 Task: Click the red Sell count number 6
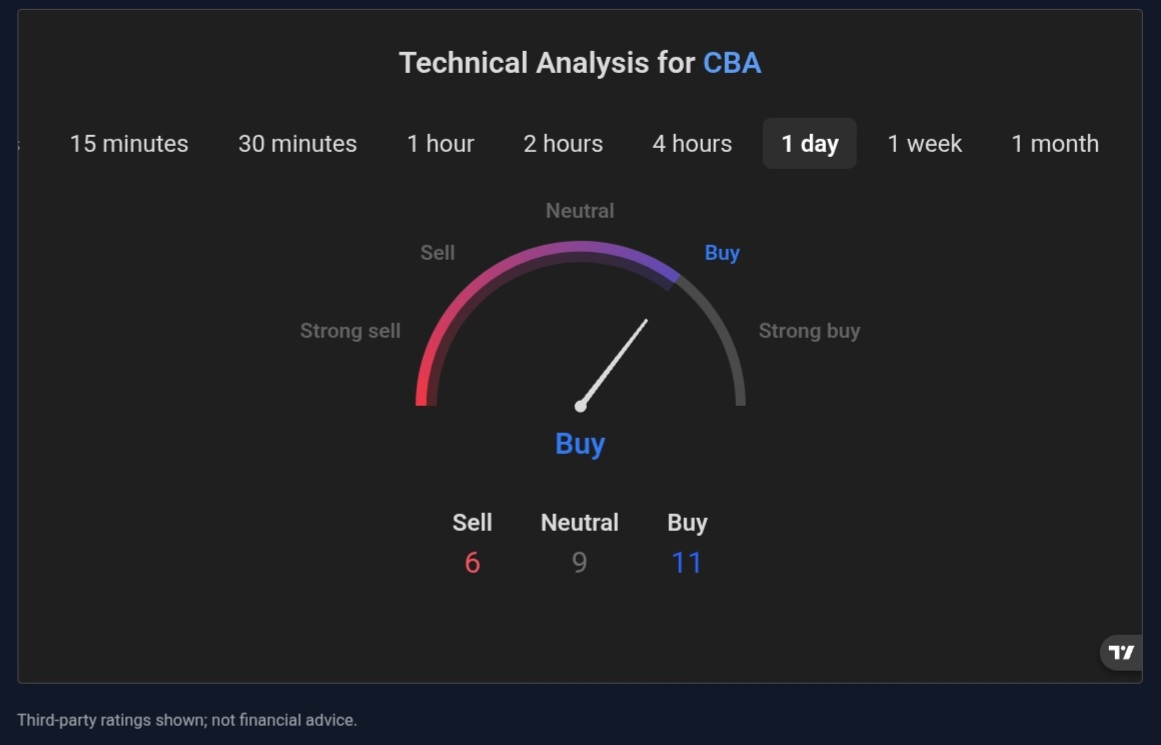(x=472, y=563)
